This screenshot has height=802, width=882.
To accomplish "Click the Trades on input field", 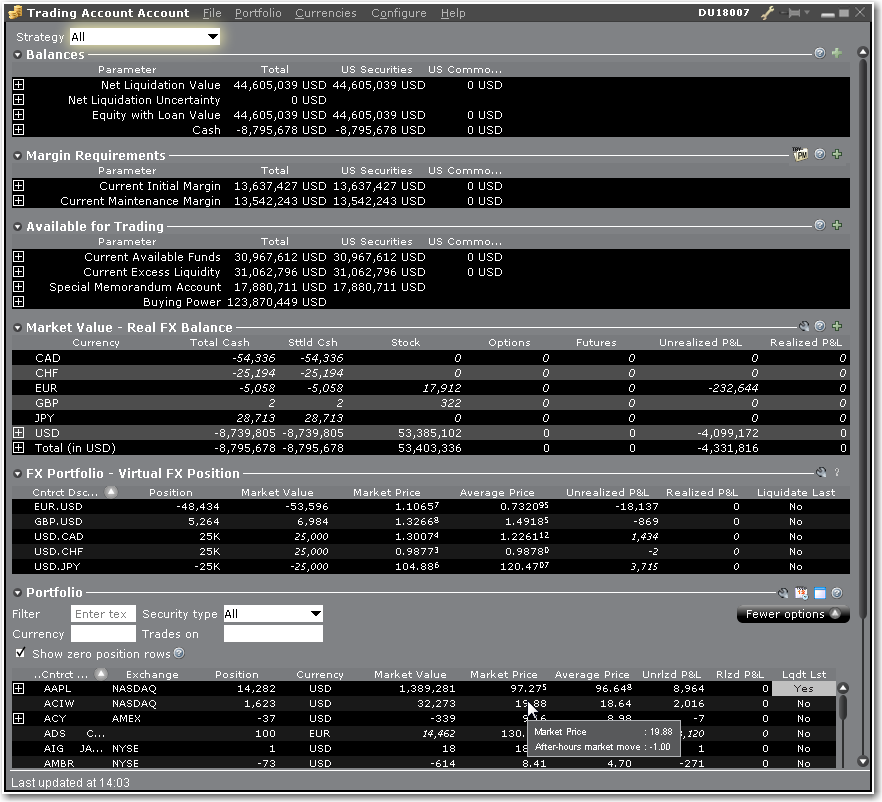I will (273, 634).
